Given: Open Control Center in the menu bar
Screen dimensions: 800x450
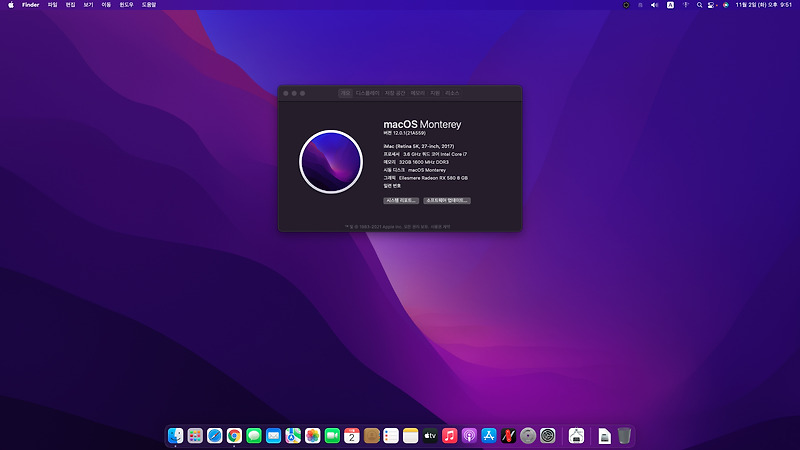Looking at the screenshot, I should [711, 5].
